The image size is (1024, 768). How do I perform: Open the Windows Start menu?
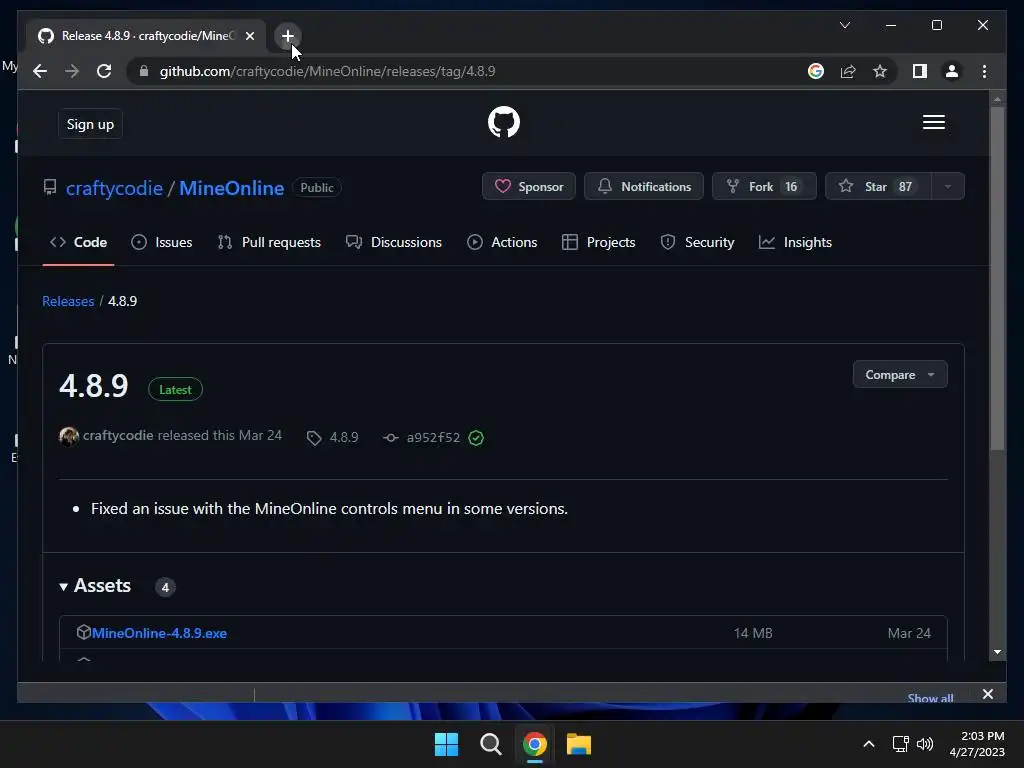pos(446,744)
